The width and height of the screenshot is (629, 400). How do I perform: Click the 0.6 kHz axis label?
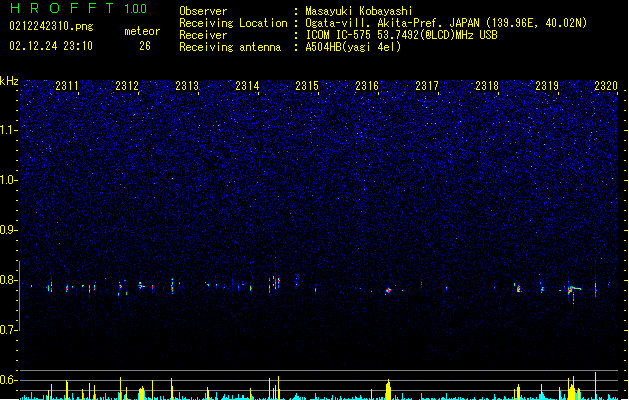tap(9, 380)
